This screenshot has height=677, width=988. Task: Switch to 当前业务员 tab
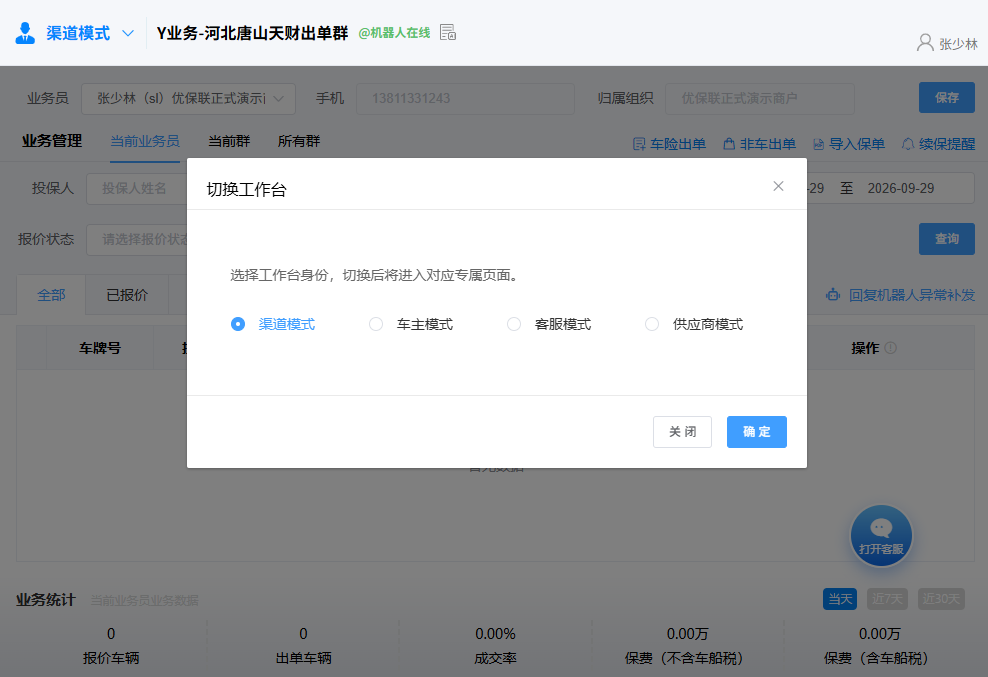pyautogui.click(x=145, y=141)
